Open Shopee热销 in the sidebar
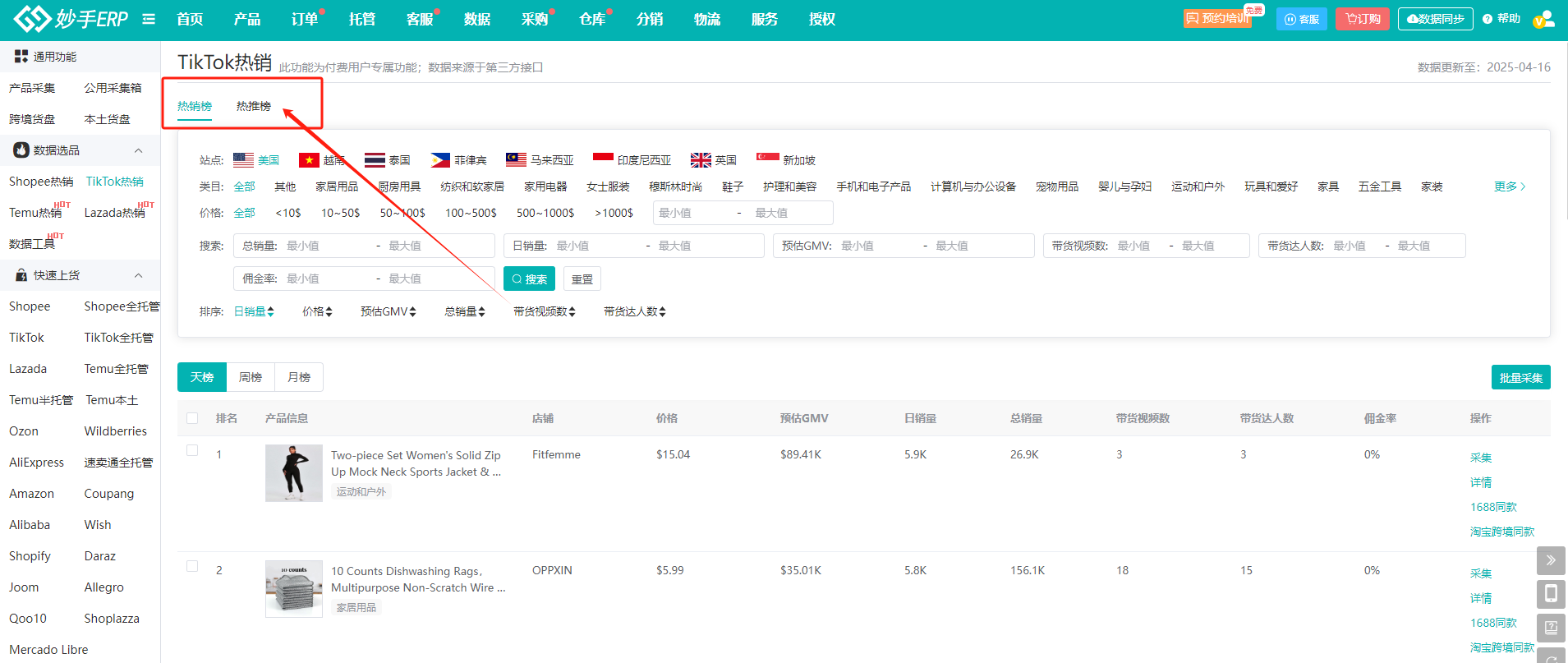 pos(41,182)
